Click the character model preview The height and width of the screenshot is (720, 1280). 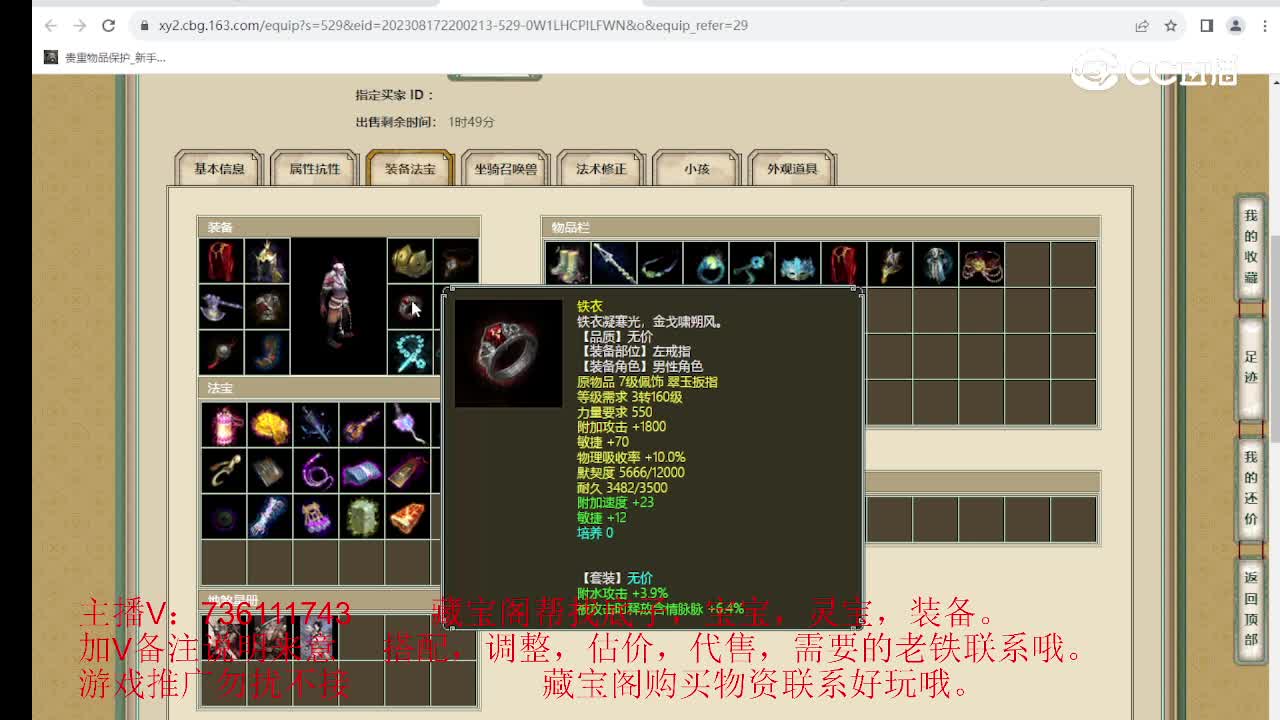(338, 306)
